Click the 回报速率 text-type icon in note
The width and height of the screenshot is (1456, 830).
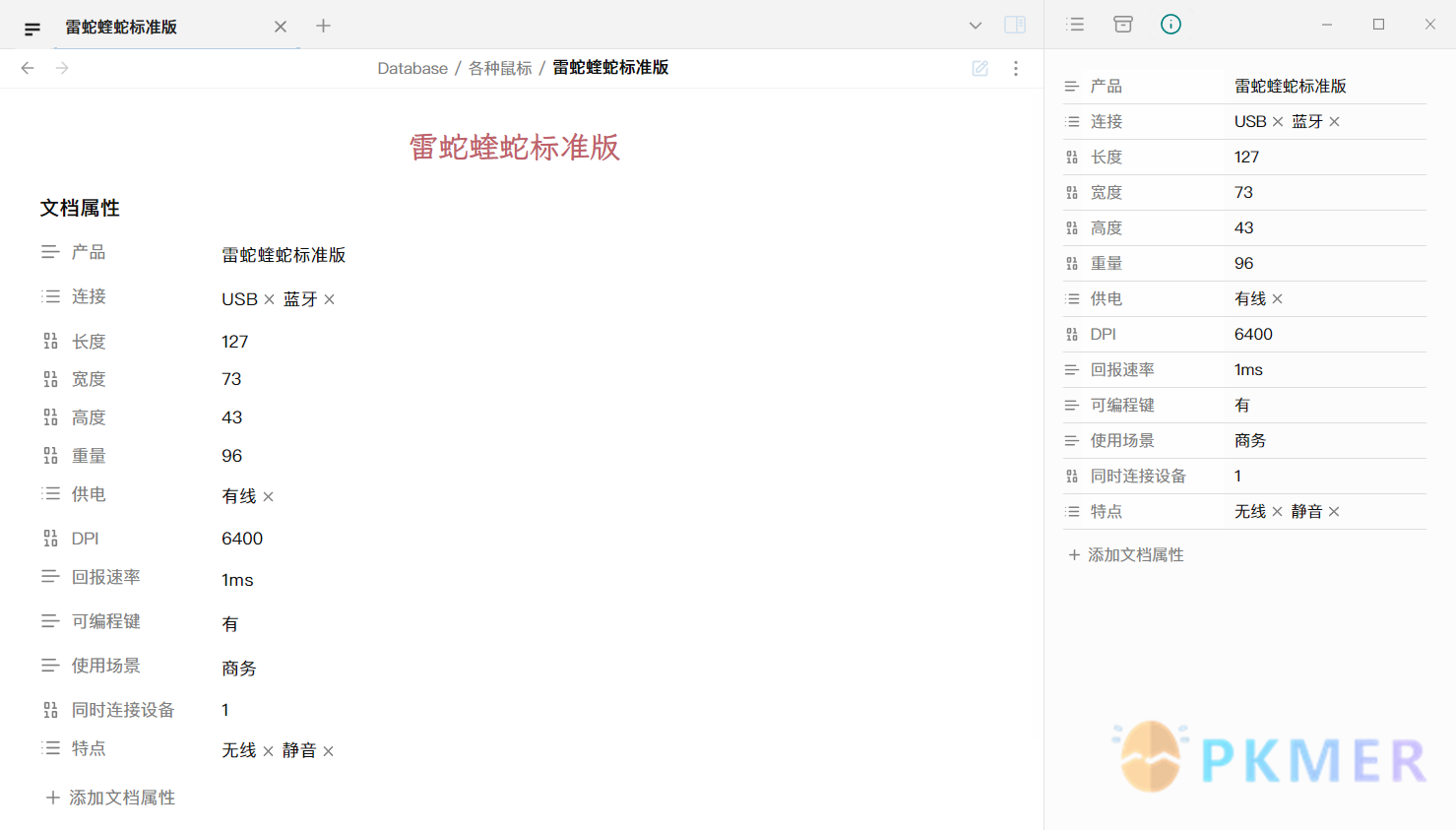coord(50,577)
